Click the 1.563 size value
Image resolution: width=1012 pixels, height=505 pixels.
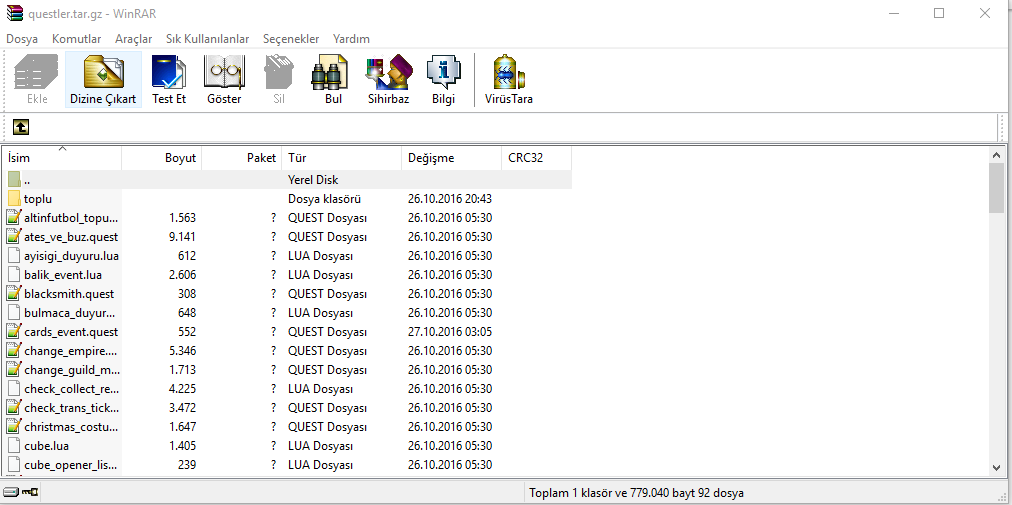[x=182, y=218]
